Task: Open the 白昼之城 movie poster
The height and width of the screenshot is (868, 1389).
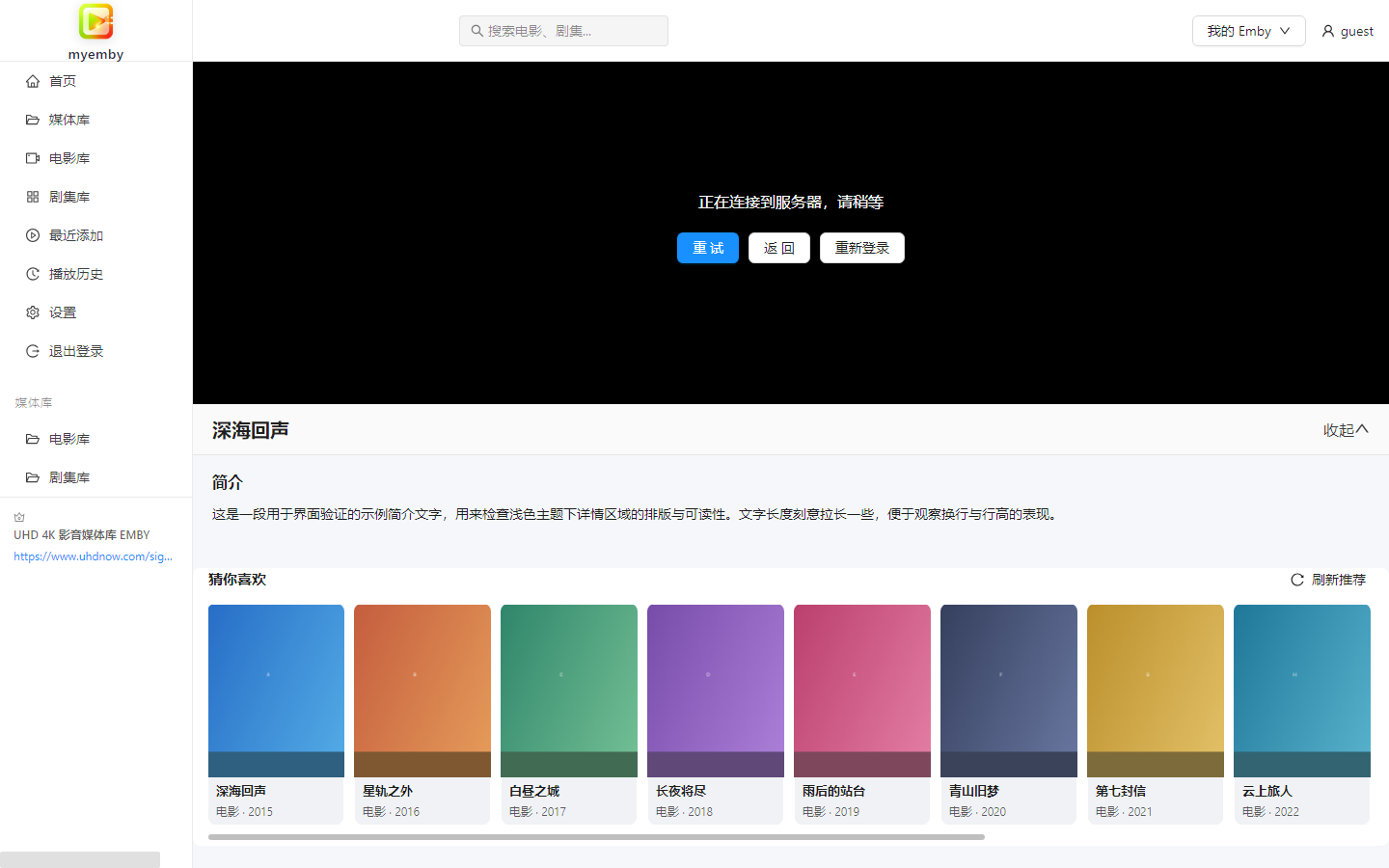Action: 569,691
